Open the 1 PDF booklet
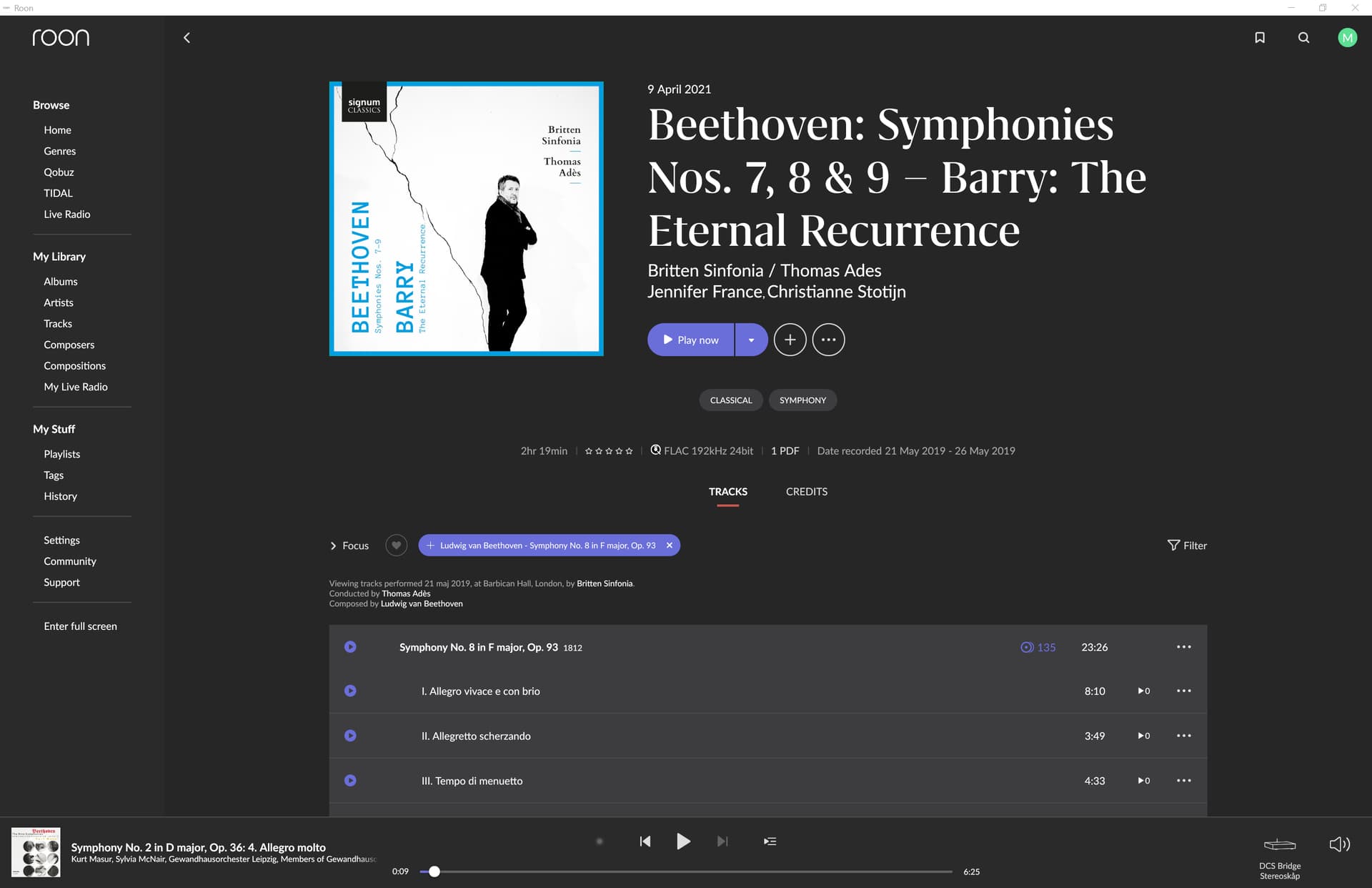Screen dimensions: 1372x888 (785, 451)
